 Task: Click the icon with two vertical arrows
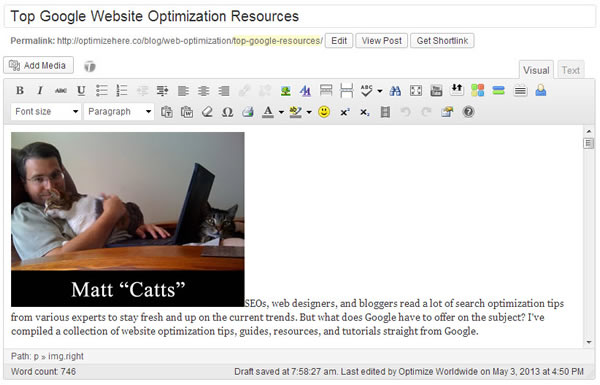point(457,90)
